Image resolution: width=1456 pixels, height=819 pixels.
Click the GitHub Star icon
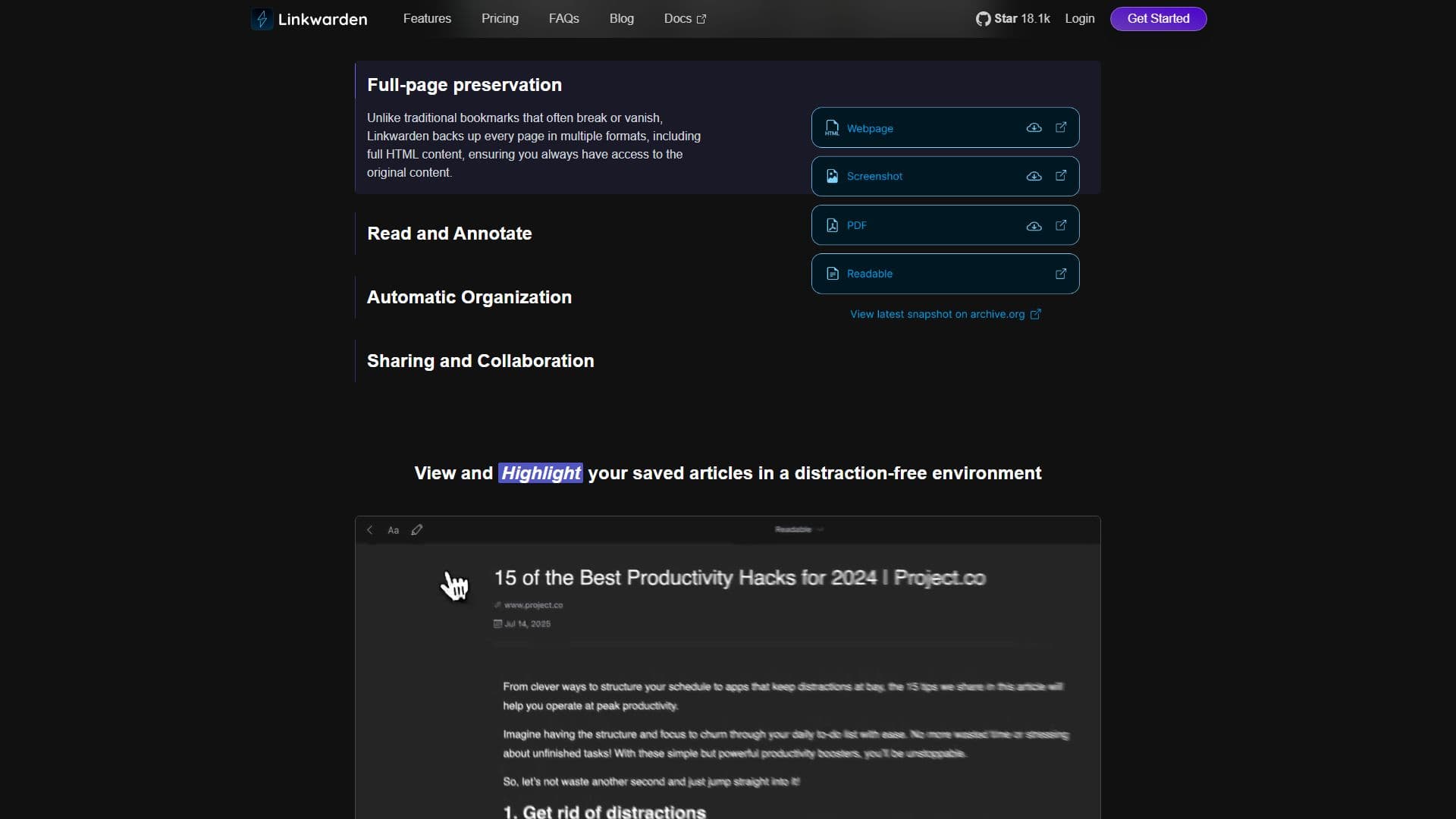click(983, 19)
